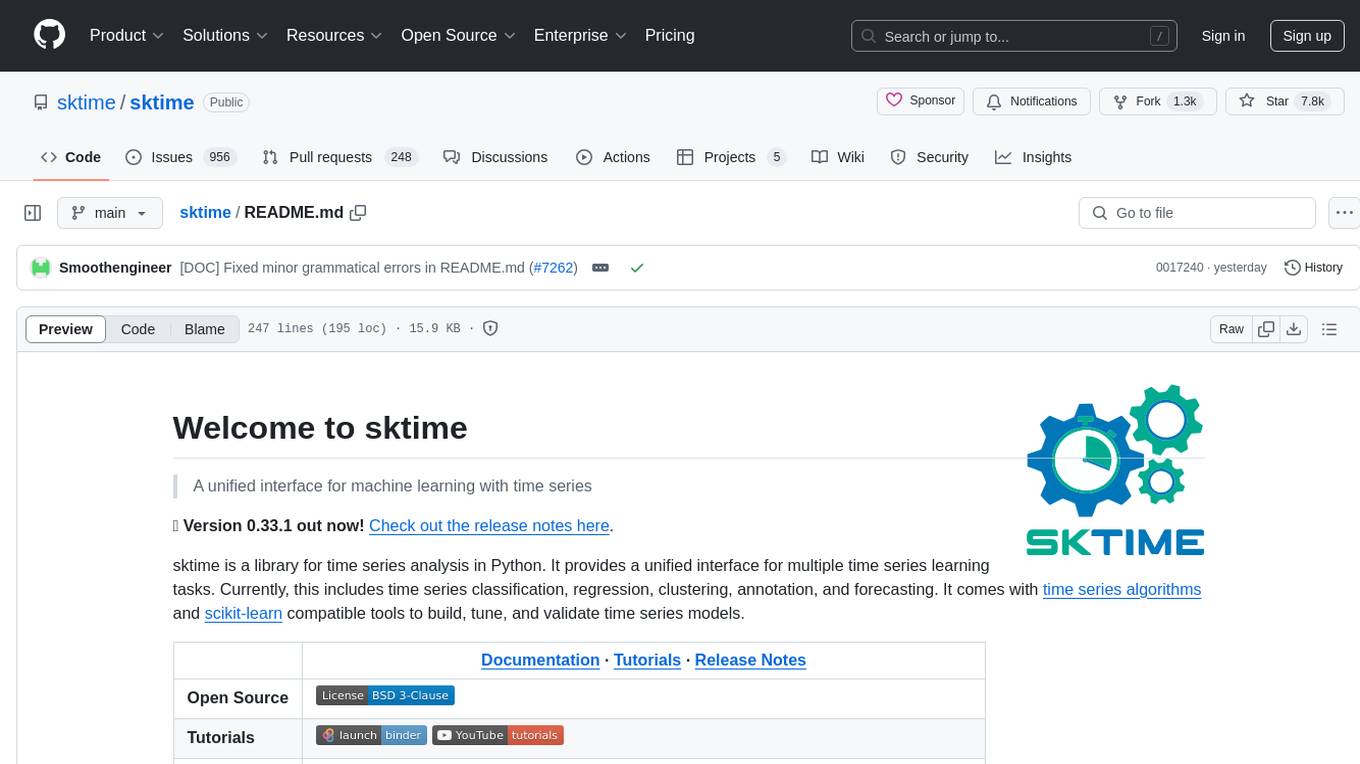Copy the raw file contents

pos(1266,329)
